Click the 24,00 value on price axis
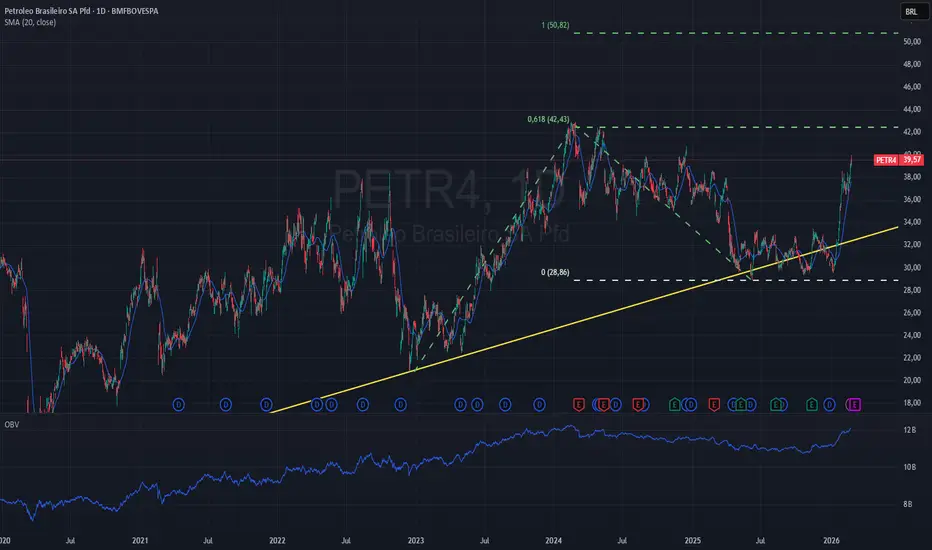This screenshot has height=550, width=932. [912, 335]
